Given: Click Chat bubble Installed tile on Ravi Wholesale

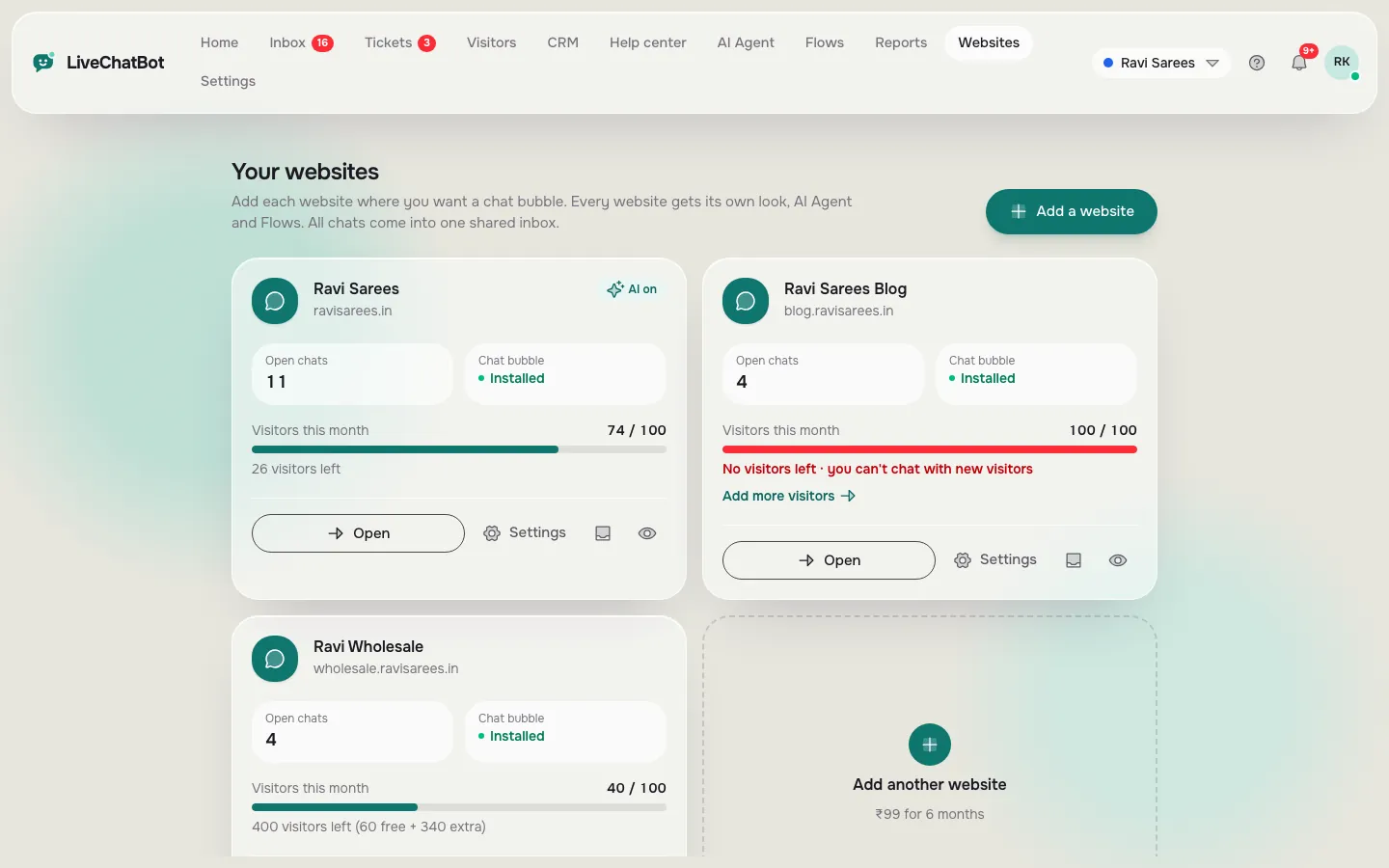Looking at the screenshot, I should [x=565, y=732].
